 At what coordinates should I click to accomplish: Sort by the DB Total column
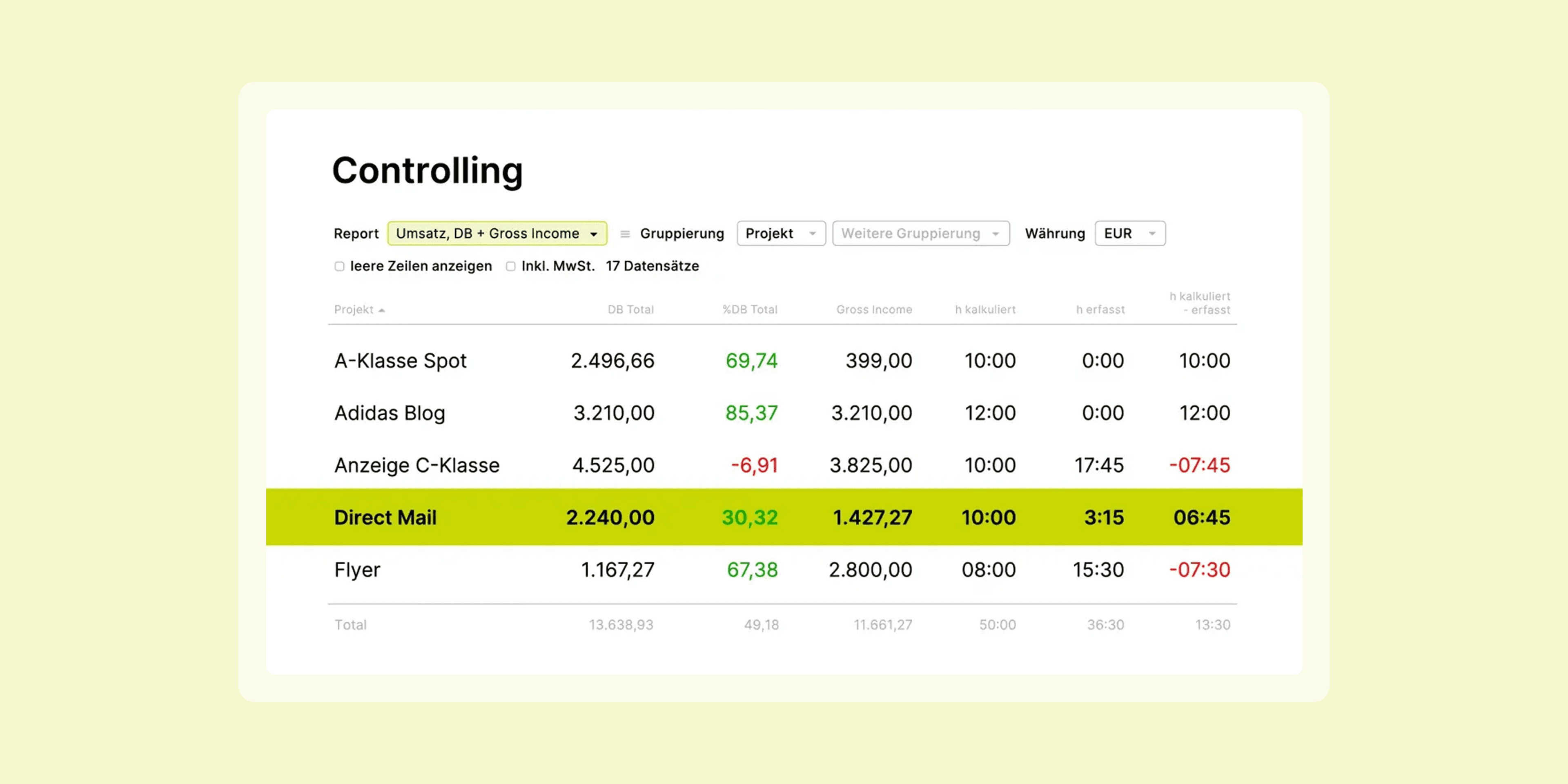(630, 309)
